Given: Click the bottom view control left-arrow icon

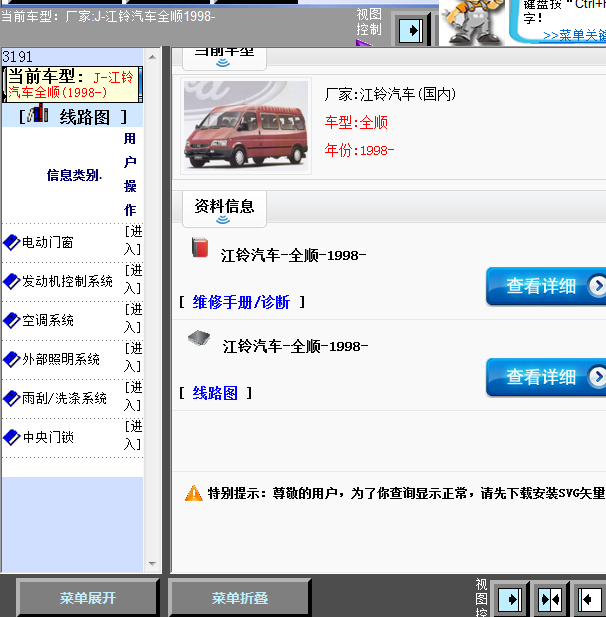Looking at the screenshot, I should 590,600.
